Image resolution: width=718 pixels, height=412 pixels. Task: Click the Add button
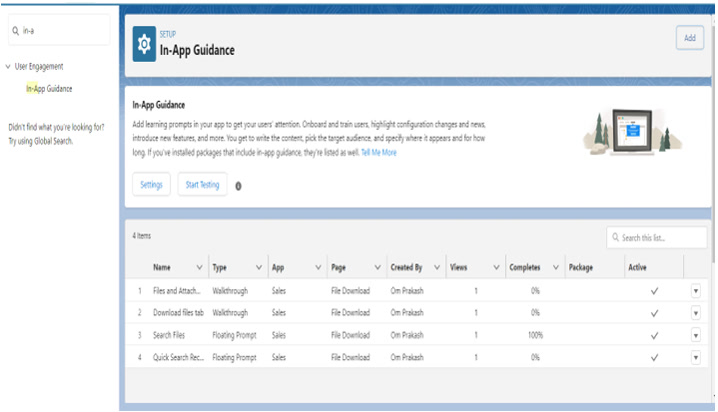(688, 38)
